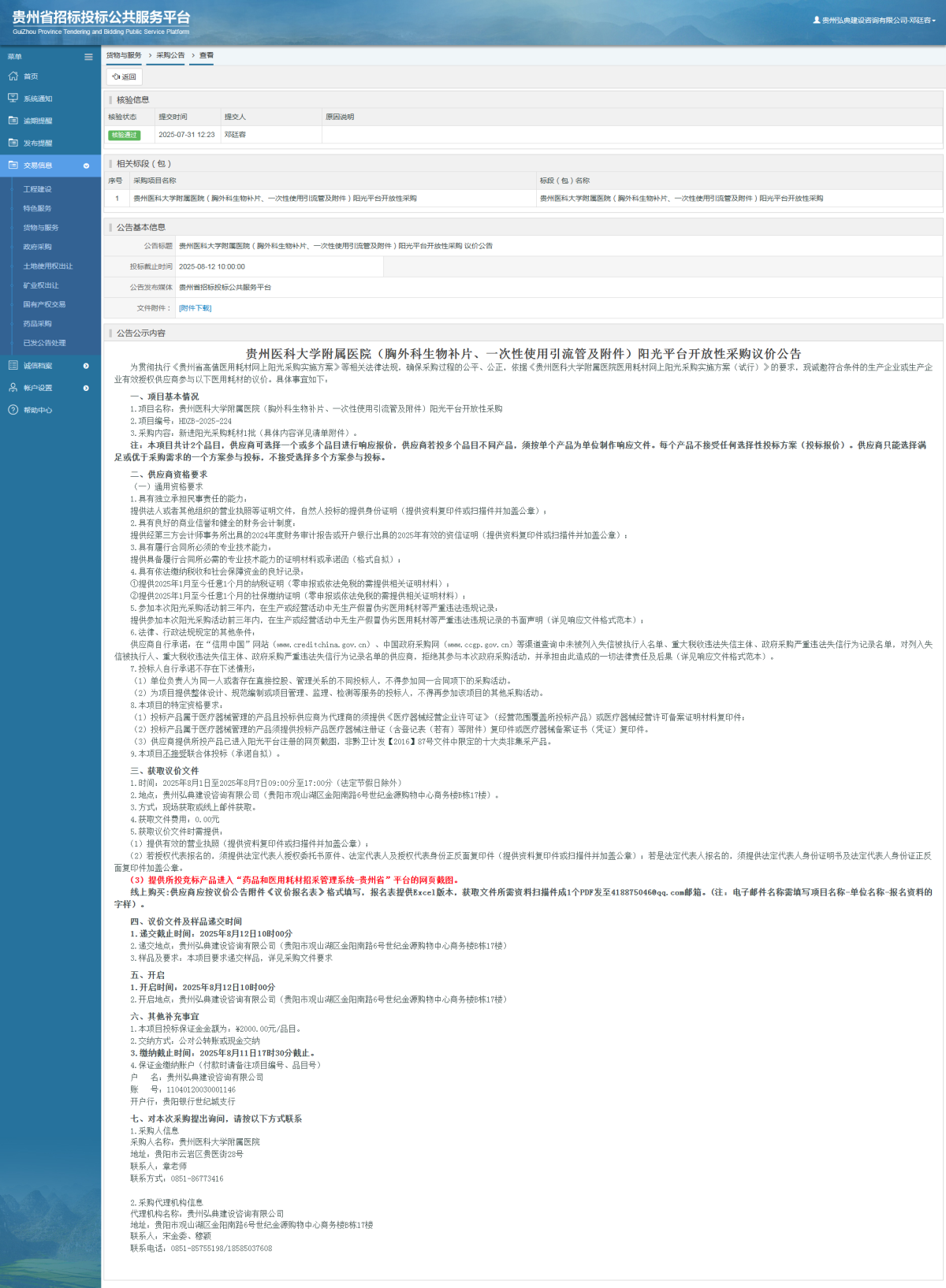
Task: Collapse the 交易信息 menu arrow
Action: 86,166
